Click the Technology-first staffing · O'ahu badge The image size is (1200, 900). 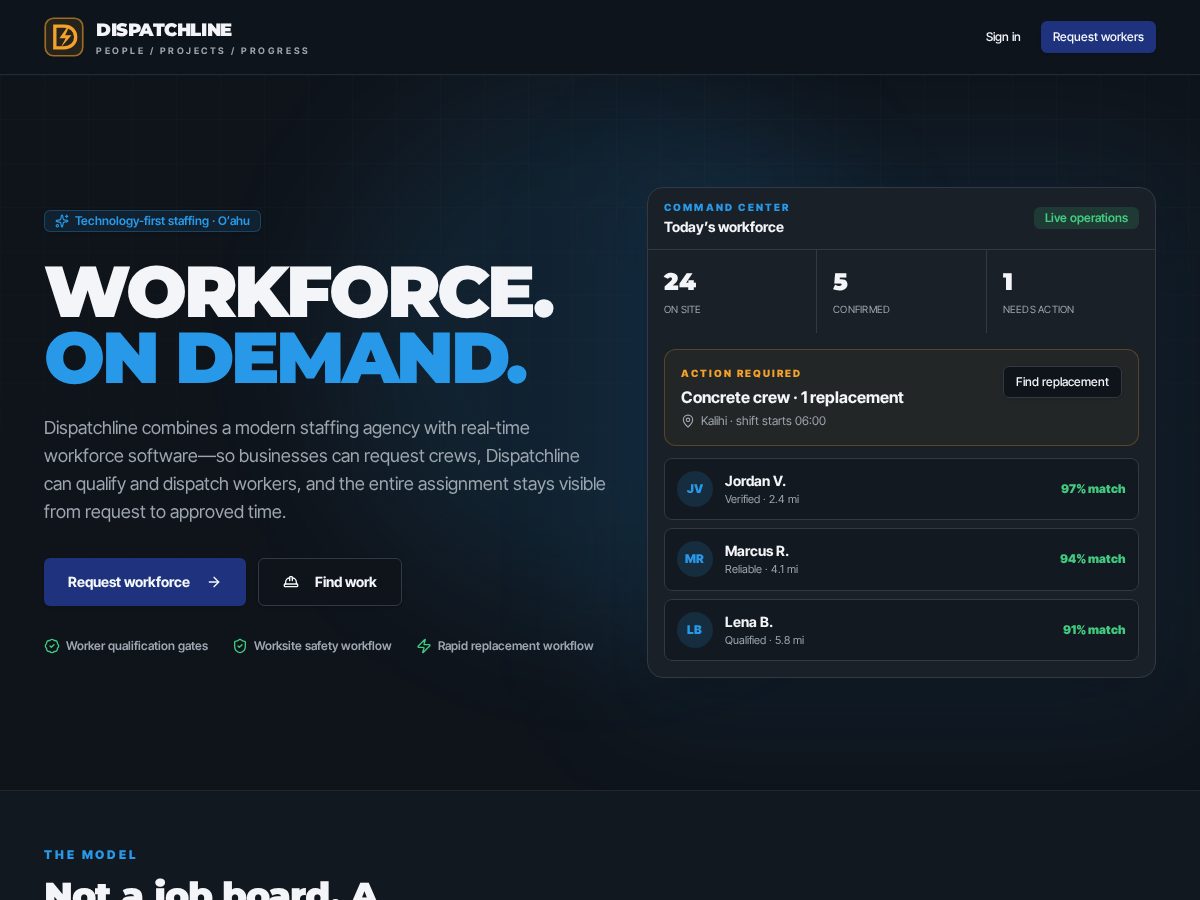pyautogui.click(x=152, y=221)
